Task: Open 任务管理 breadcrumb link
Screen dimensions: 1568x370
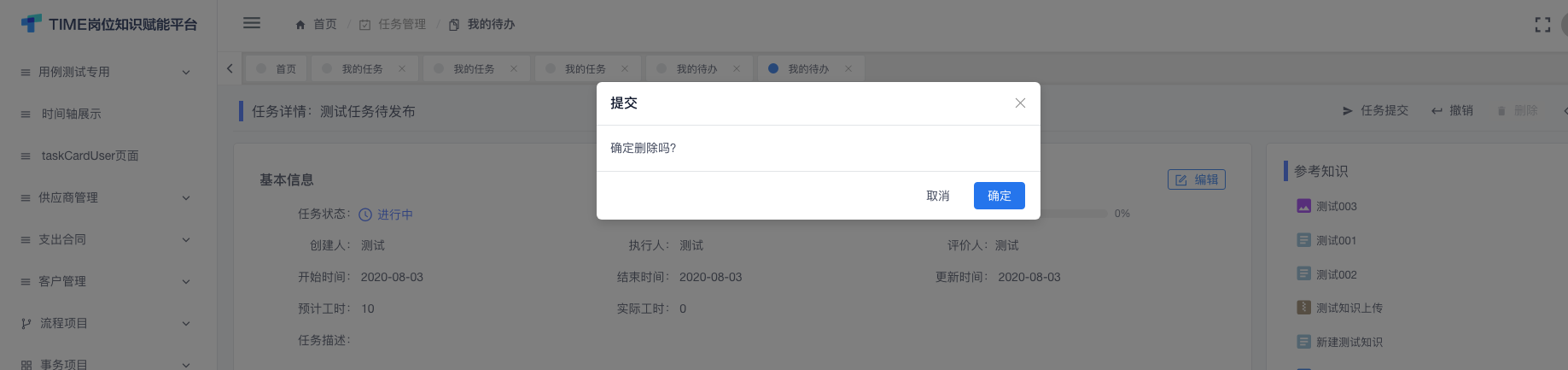Action: [x=393, y=25]
